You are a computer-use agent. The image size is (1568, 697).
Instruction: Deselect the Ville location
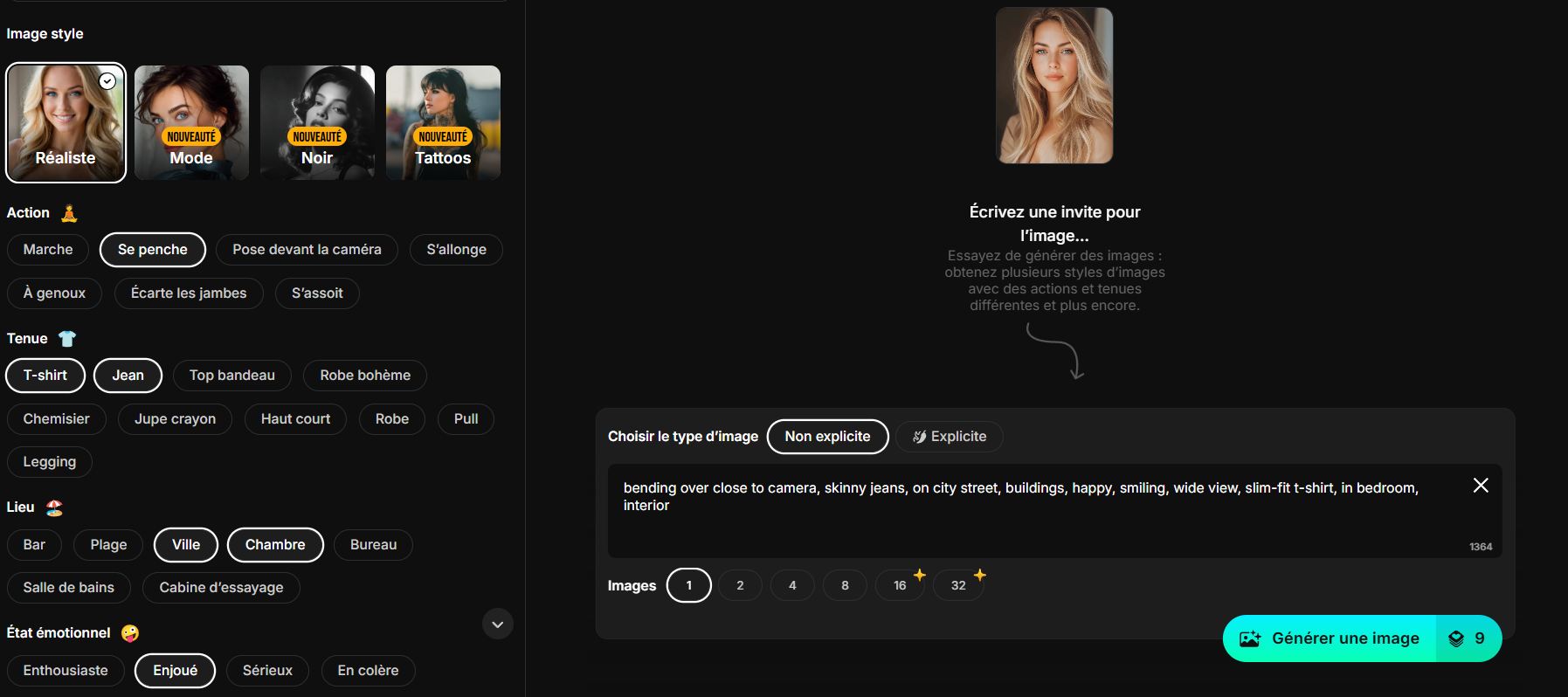[186, 545]
